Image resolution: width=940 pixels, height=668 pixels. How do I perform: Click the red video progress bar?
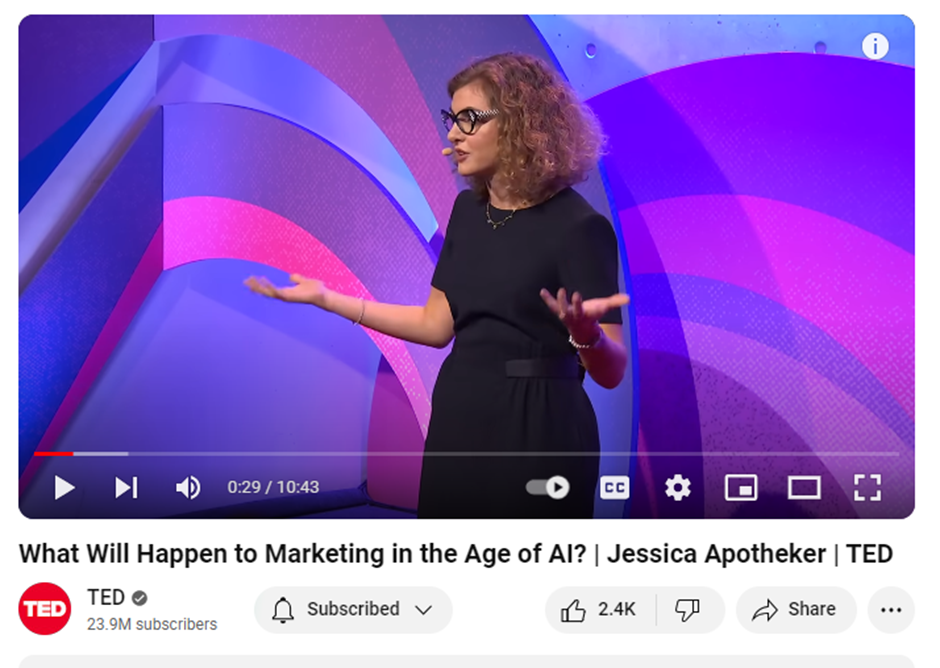coord(54,453)
